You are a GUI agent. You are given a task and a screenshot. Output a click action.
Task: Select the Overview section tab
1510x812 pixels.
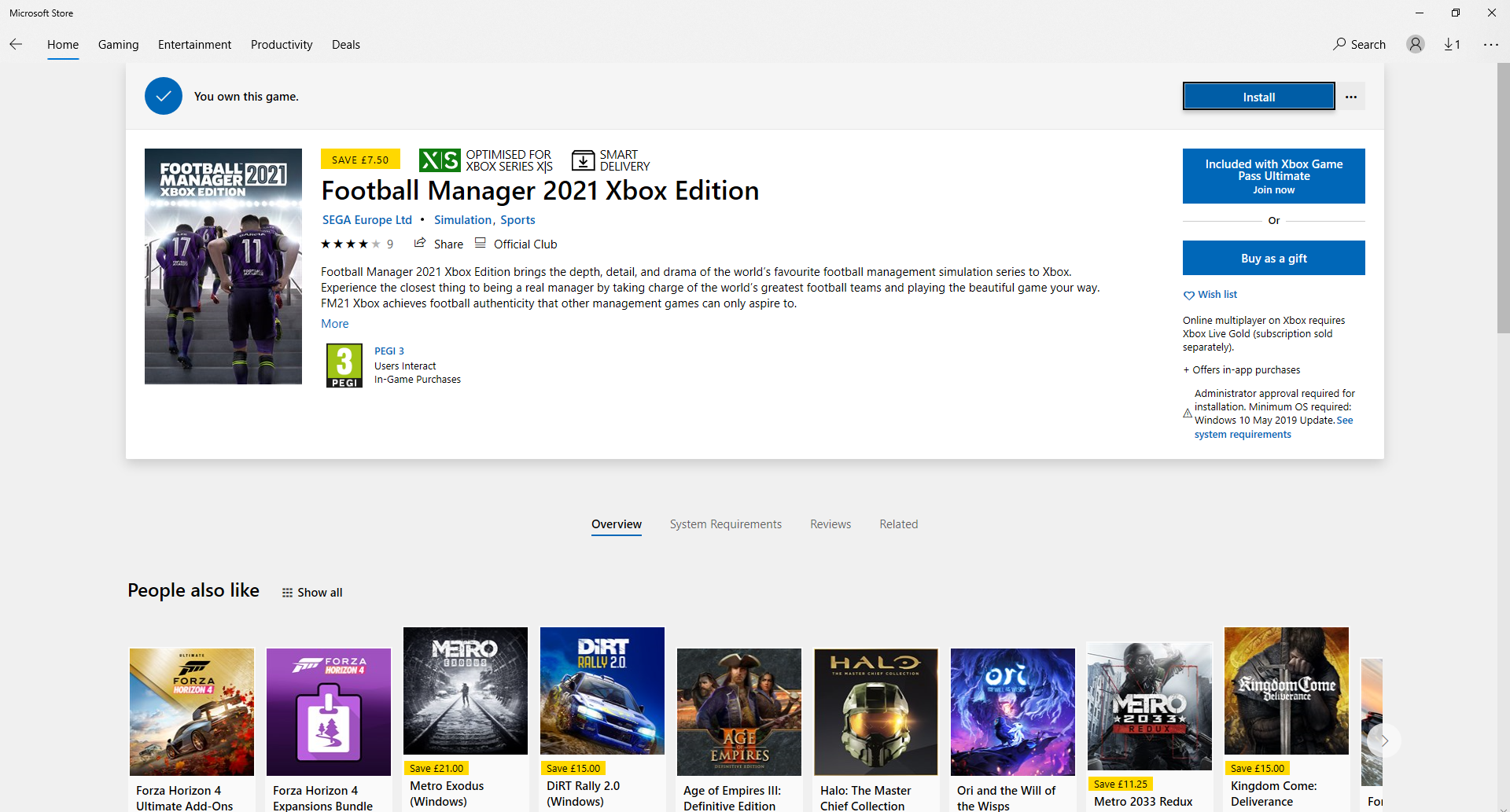[x=617, y=524]
